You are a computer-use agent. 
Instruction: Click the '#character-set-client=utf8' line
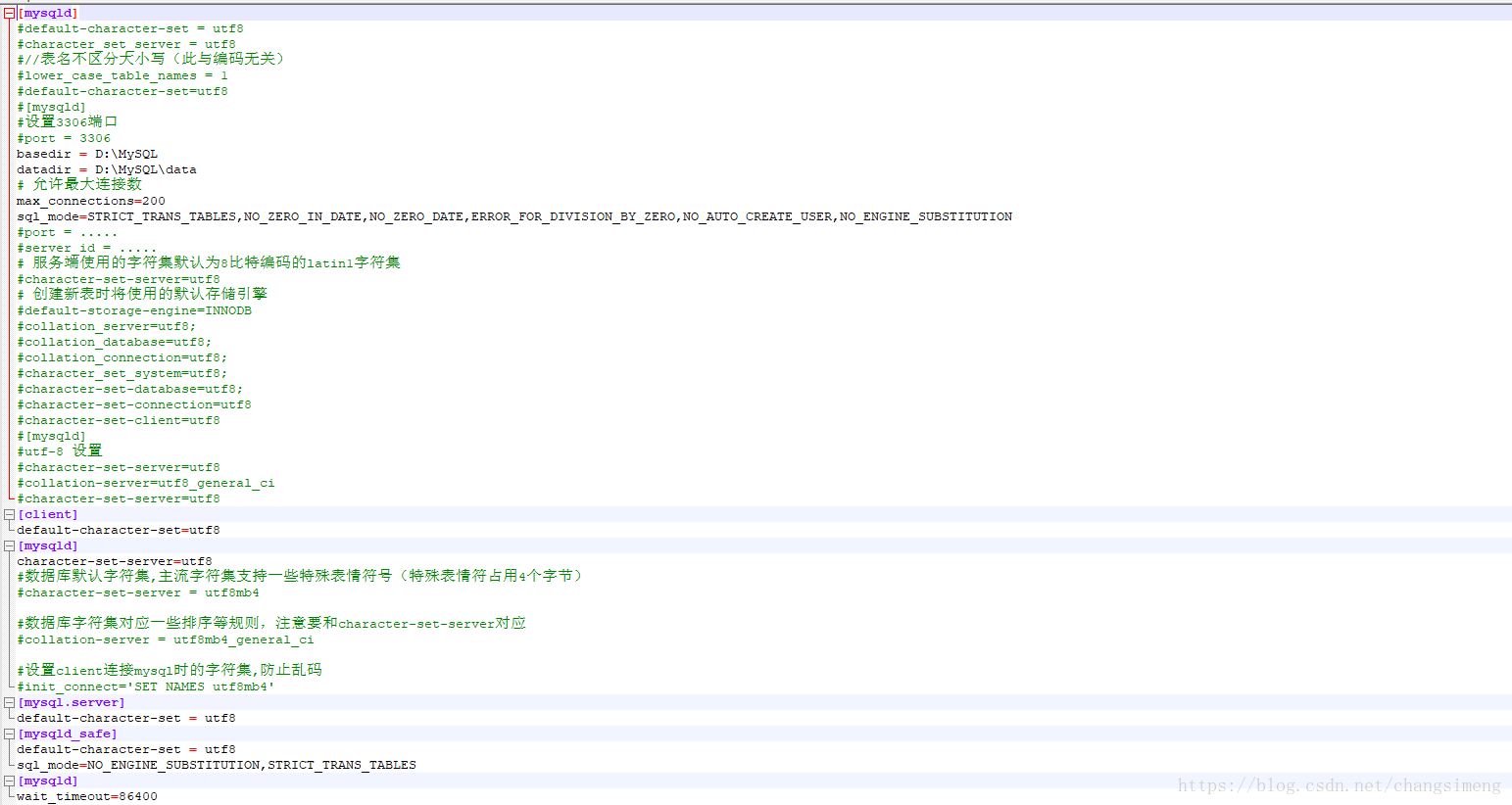pos(119,420)
